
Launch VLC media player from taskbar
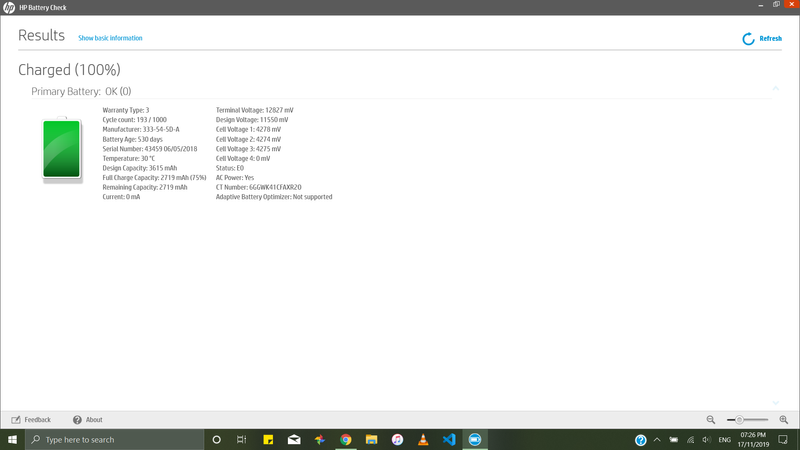pos(423,439)
